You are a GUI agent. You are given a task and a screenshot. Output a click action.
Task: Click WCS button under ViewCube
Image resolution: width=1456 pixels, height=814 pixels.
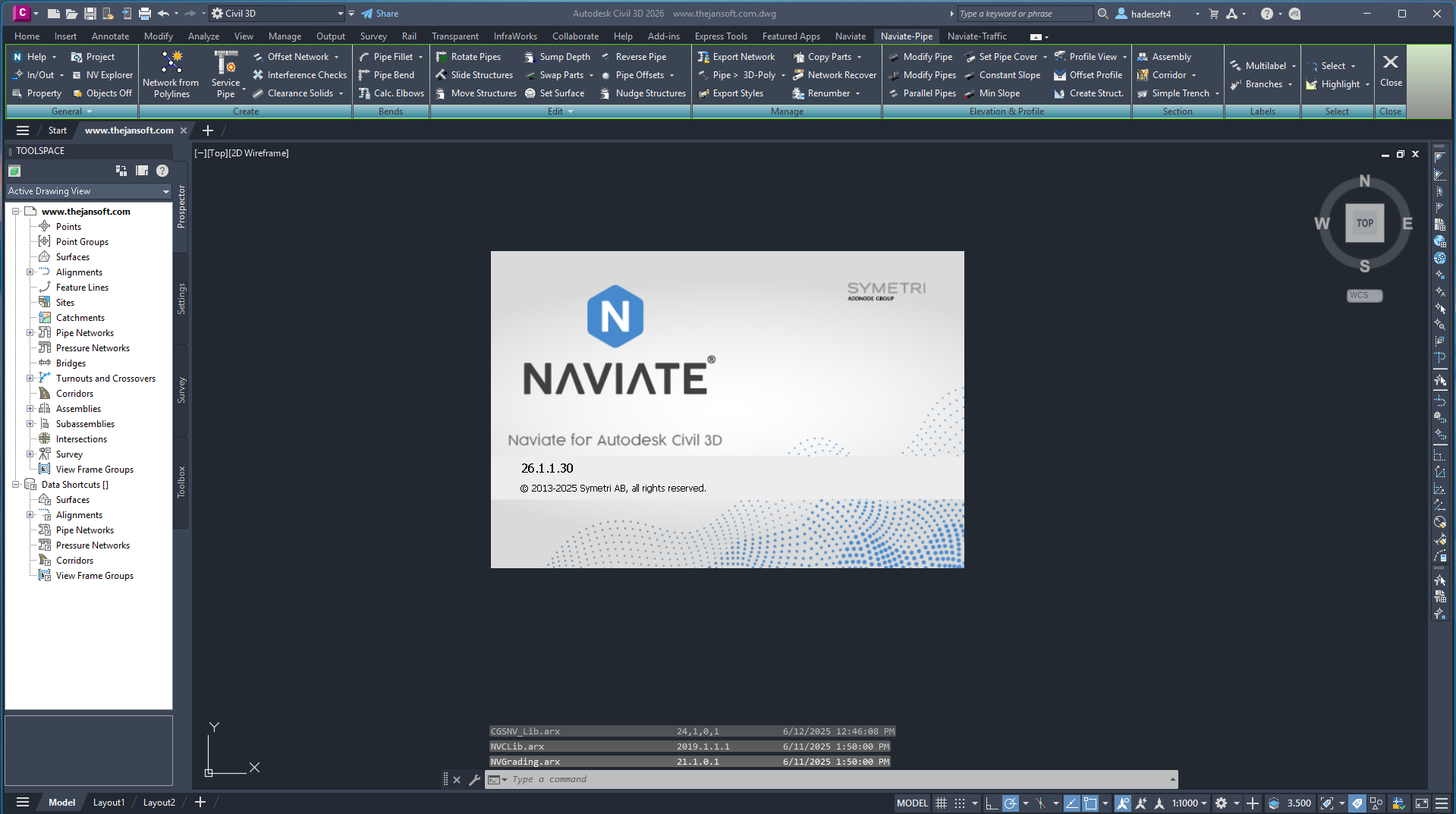(x=1364, y=295)
